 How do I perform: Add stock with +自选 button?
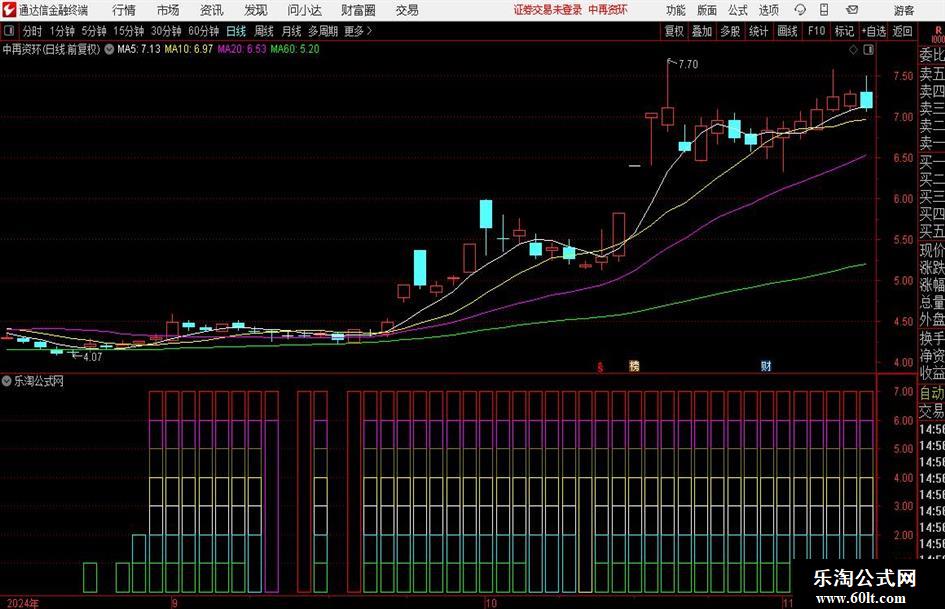click(x=873, y=31)
